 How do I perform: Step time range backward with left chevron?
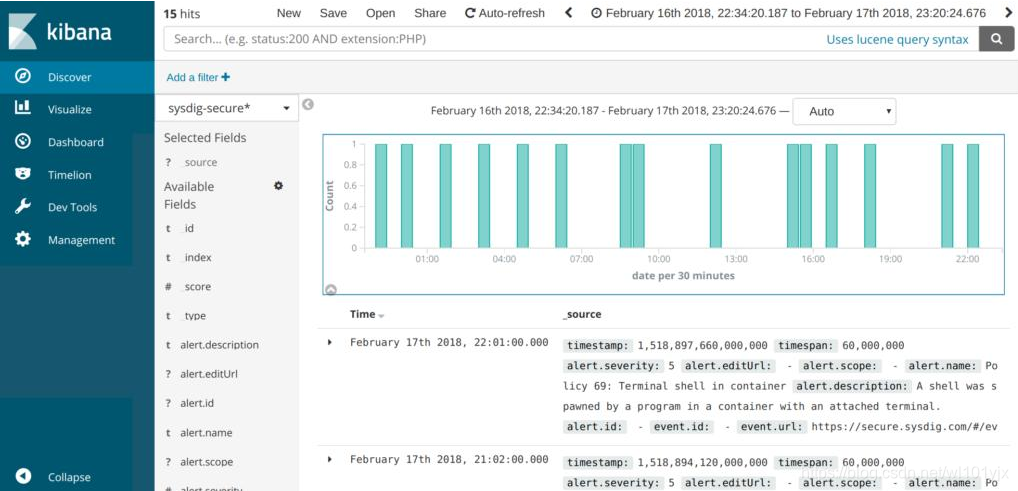[x=569, y=13]
